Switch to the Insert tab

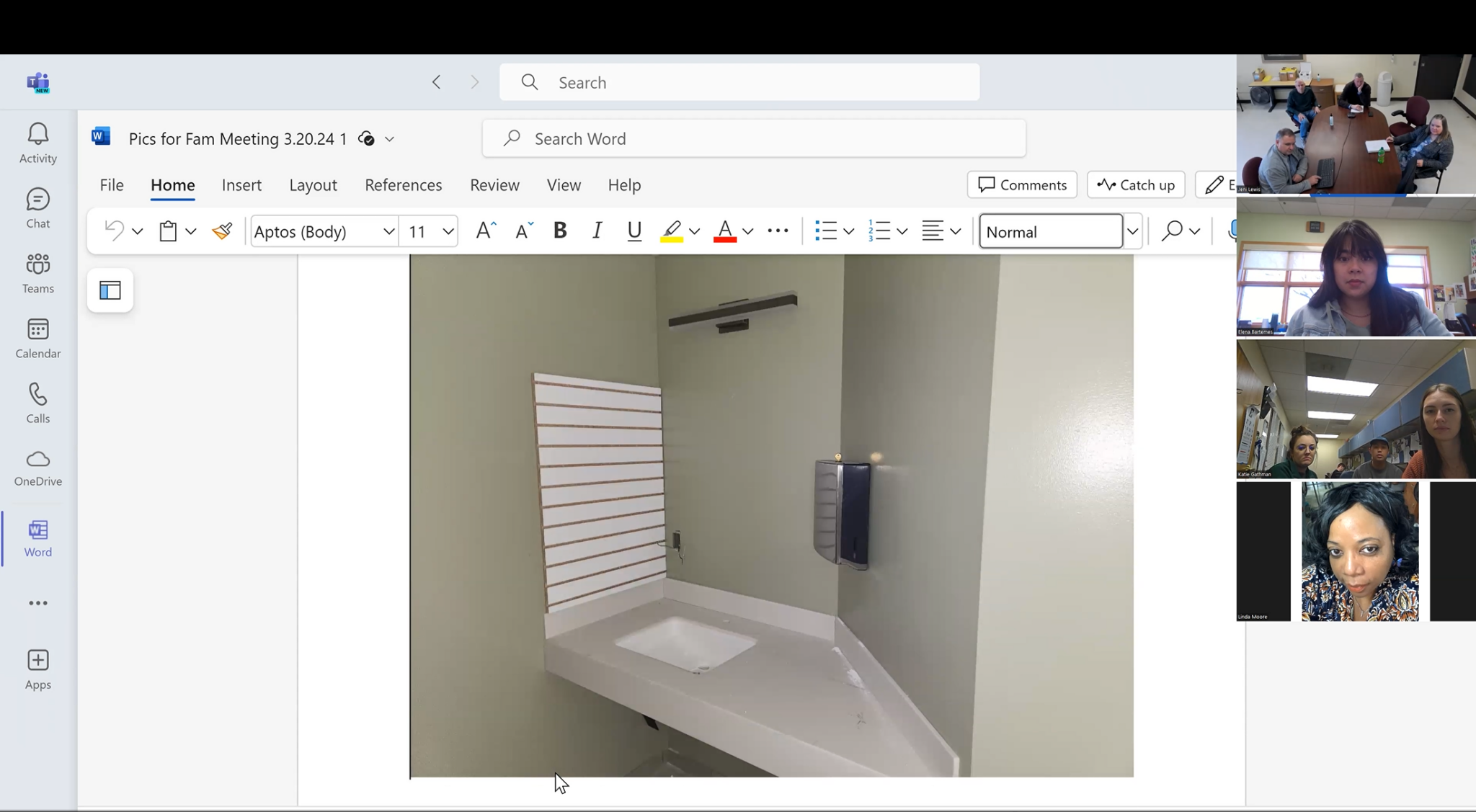(241, 185)
